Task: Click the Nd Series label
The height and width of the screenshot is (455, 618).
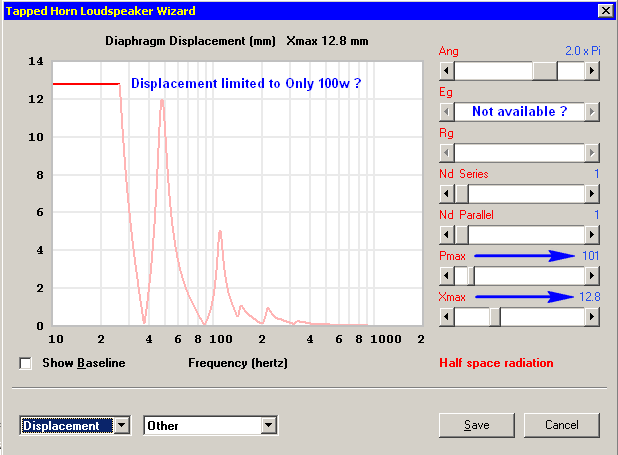Action: pyautogui.click(x=464, y=174)
